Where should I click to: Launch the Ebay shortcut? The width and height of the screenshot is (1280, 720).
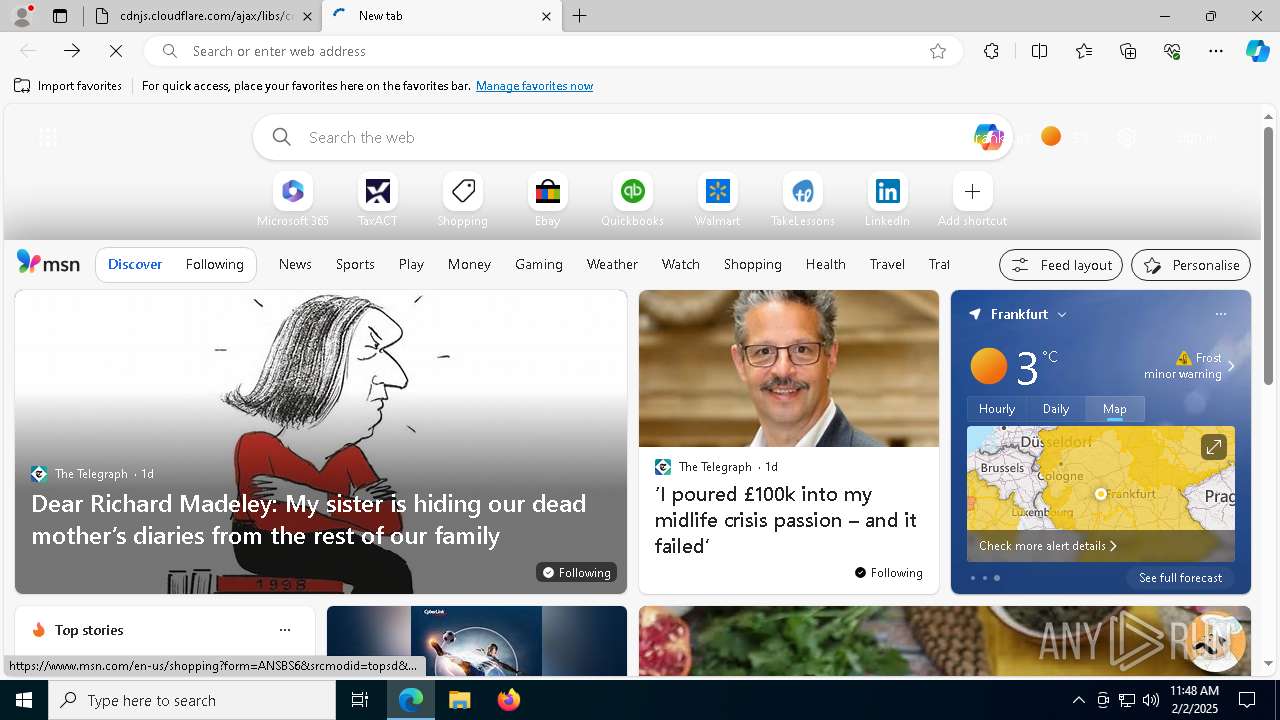(x=548, y=200)
